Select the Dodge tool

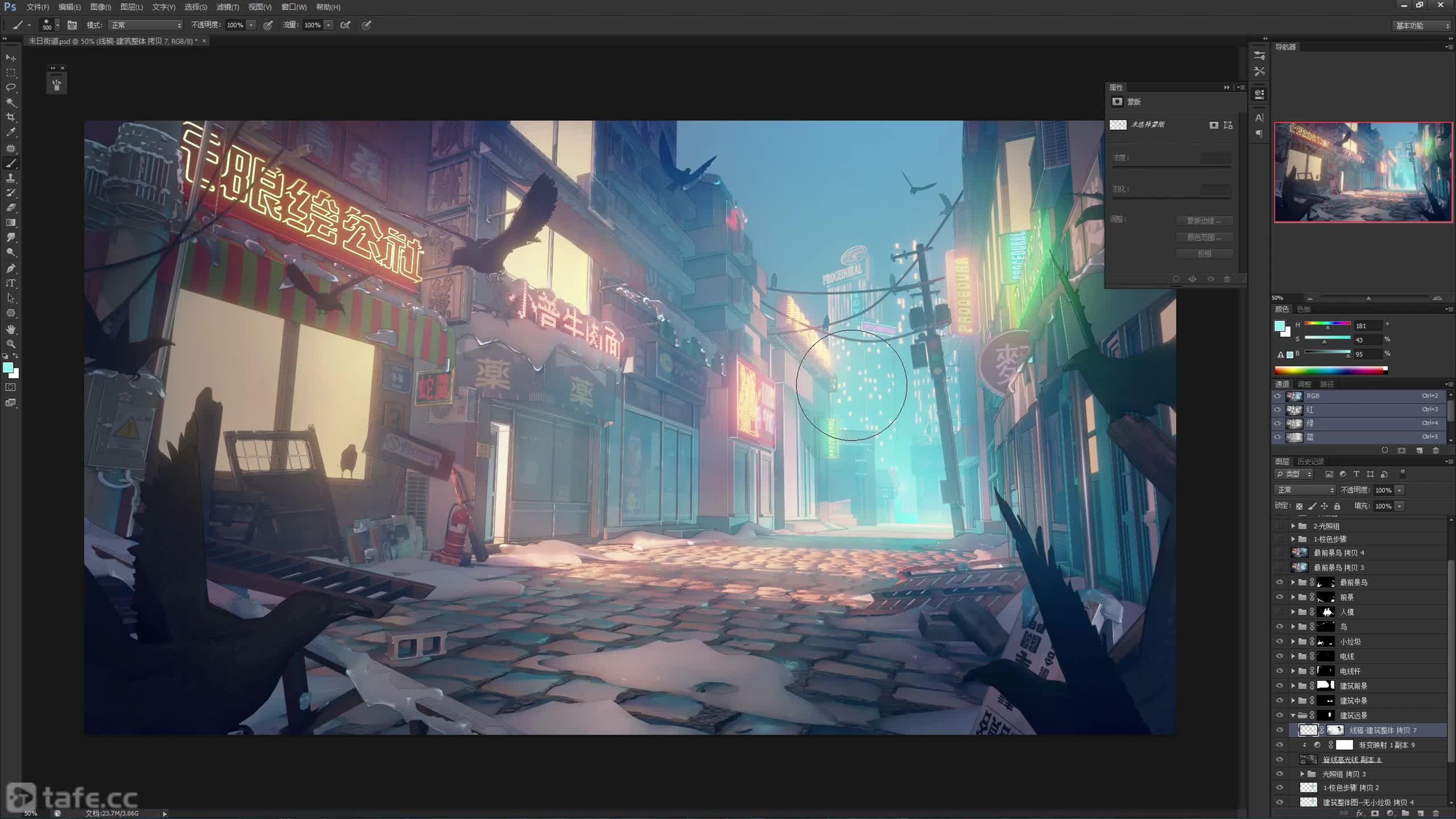11,253
